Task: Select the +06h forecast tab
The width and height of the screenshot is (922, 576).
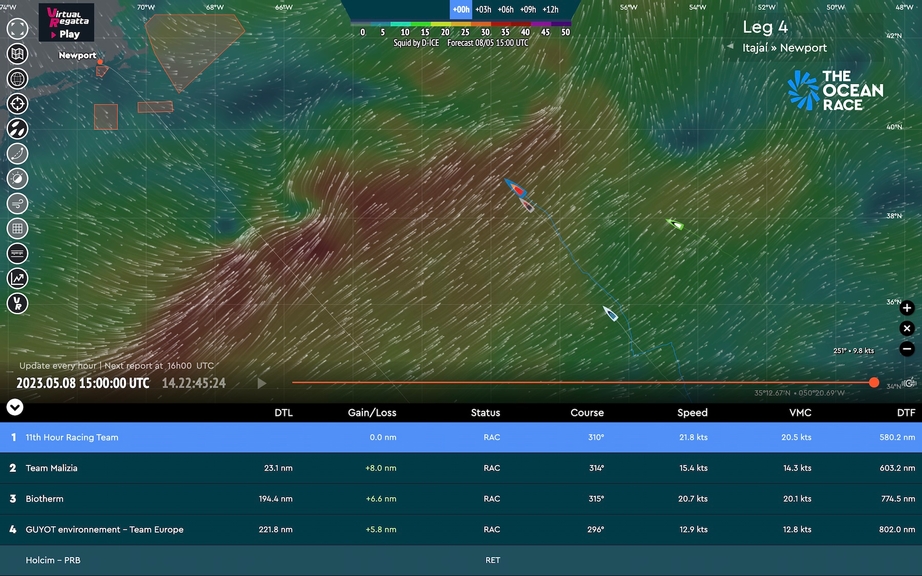Action: click(x=506, y=9)
